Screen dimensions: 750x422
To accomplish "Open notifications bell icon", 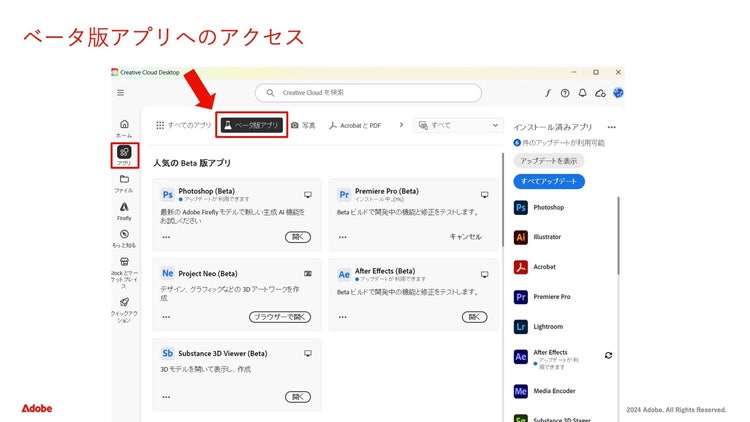I will [x=582, y=93].
